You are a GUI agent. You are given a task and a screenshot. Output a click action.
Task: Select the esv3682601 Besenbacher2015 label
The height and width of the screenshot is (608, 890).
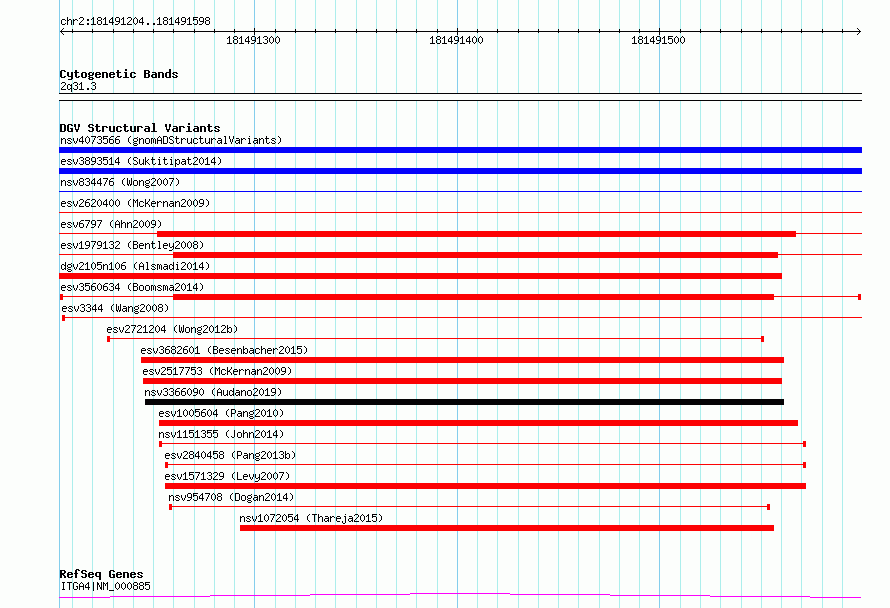click(224, 350)
